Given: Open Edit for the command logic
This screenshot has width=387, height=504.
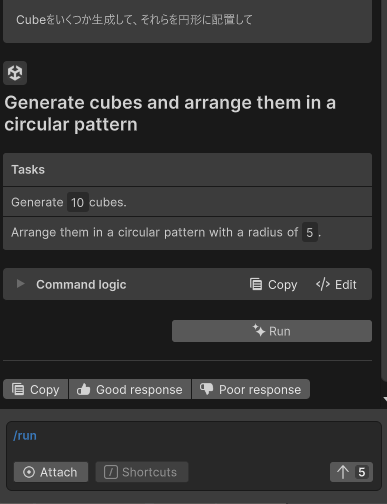Looking at the screenshot, I should tap(336, 285).
